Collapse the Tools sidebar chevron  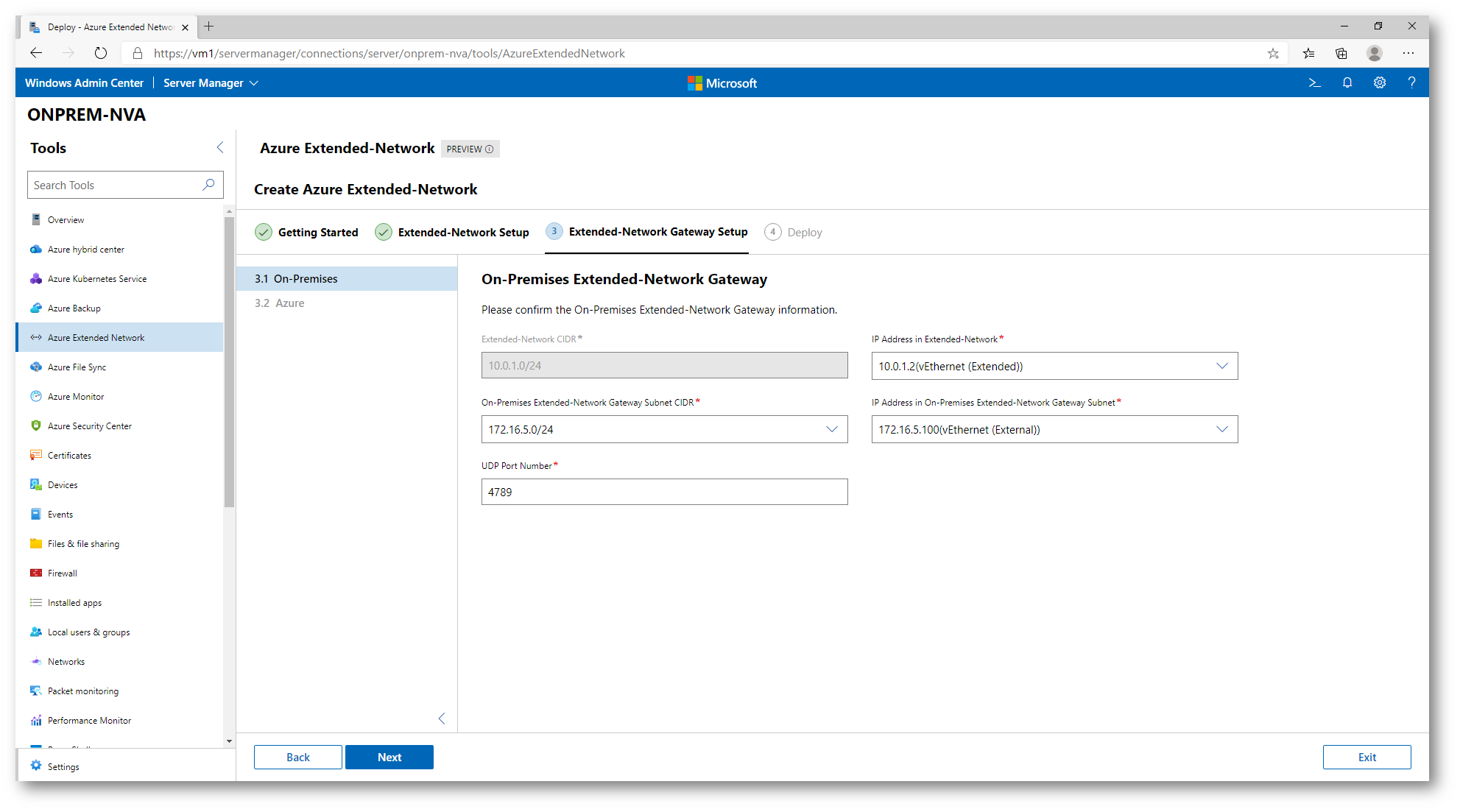tap(219, 147)
